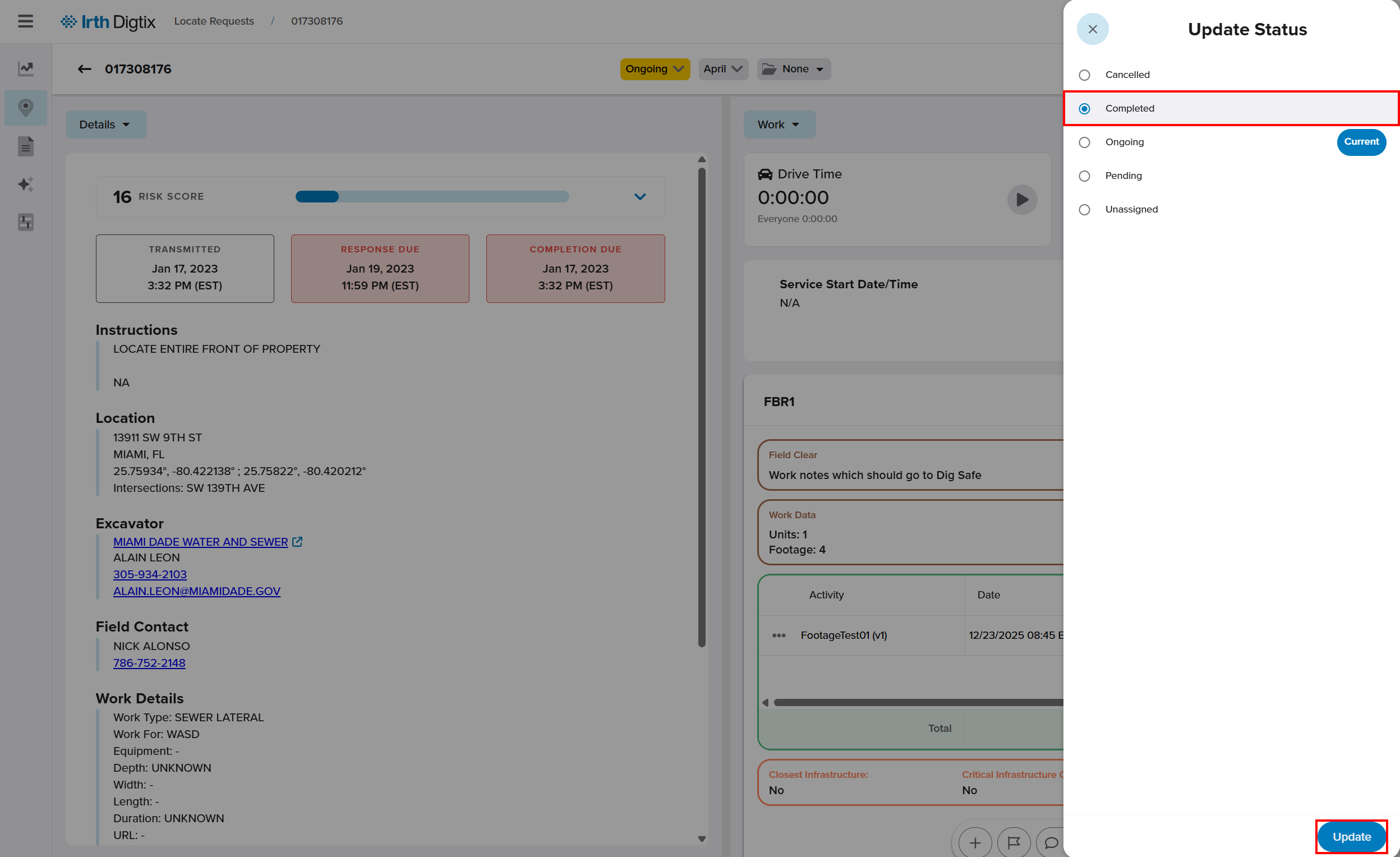The width and height of the screenshot is (1400, 857).
Task: Start the Drive Time play button
Action: (x=1021, y=200)
